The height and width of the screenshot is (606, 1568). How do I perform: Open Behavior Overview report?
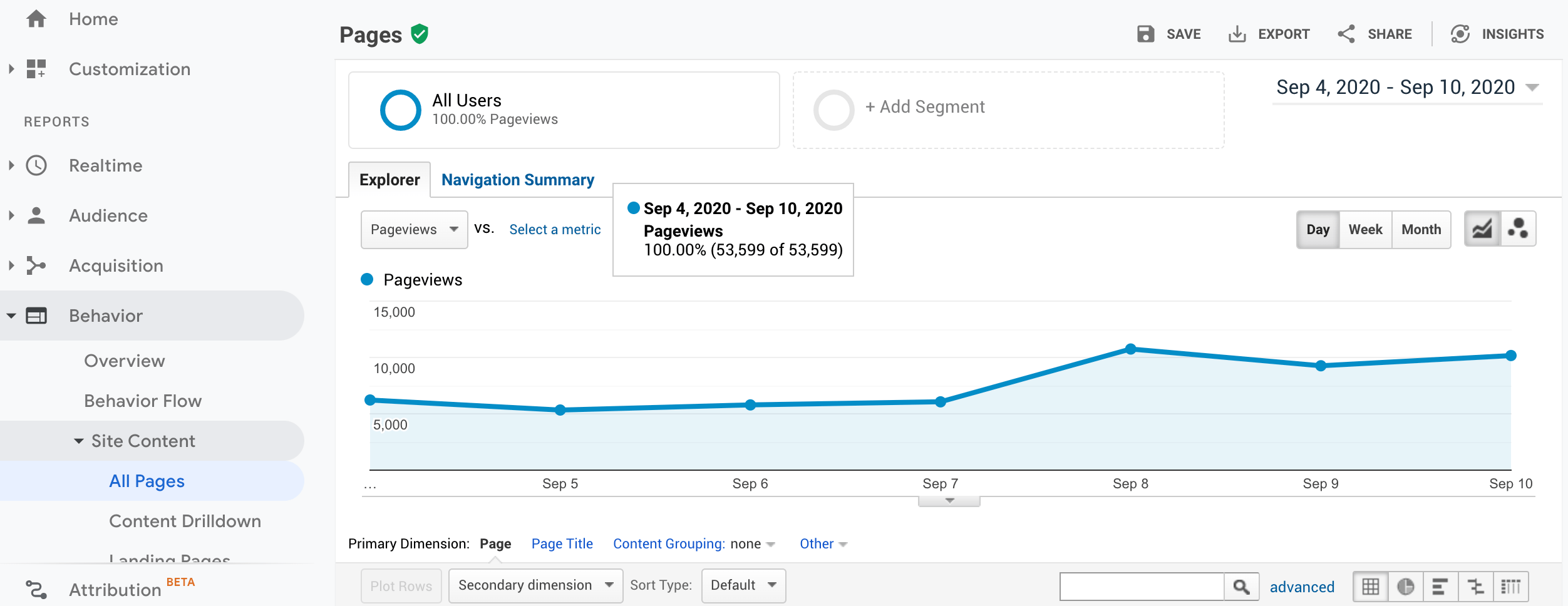tap(125, 361)
